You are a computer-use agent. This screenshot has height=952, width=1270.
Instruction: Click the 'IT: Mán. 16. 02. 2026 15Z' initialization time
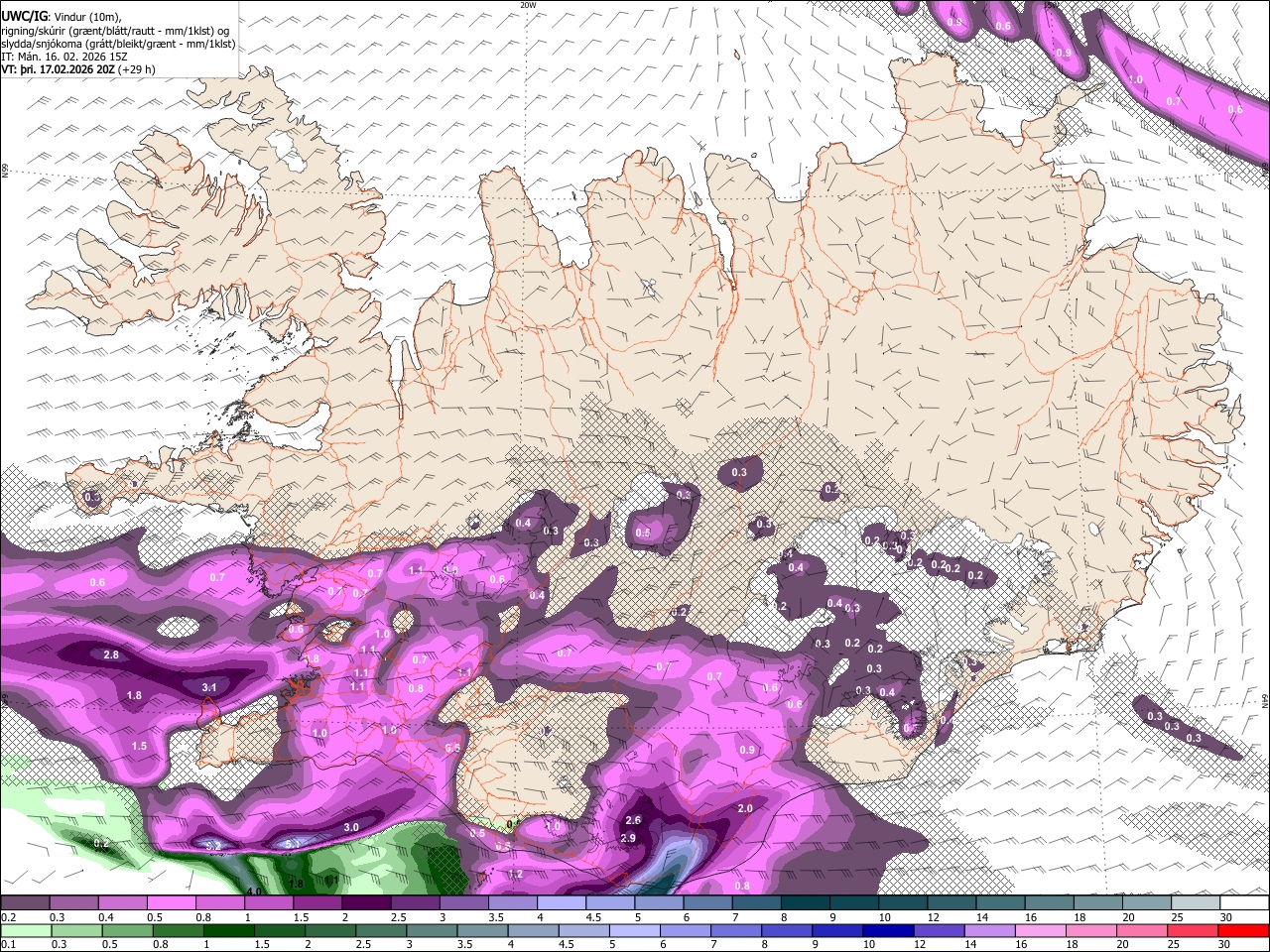click(64, 57)
